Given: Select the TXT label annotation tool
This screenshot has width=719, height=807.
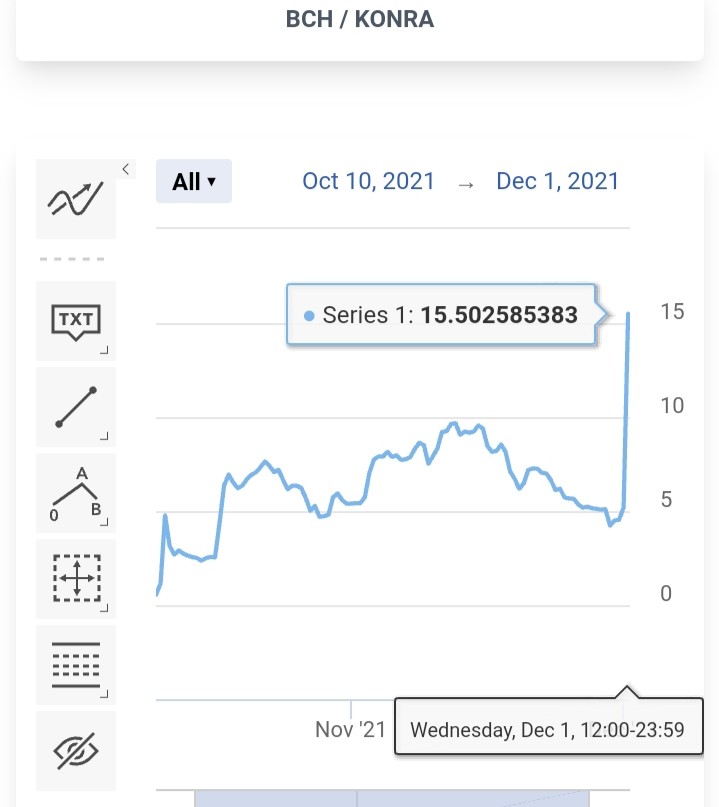Looking at the screenshot, I should click(76, 321).
